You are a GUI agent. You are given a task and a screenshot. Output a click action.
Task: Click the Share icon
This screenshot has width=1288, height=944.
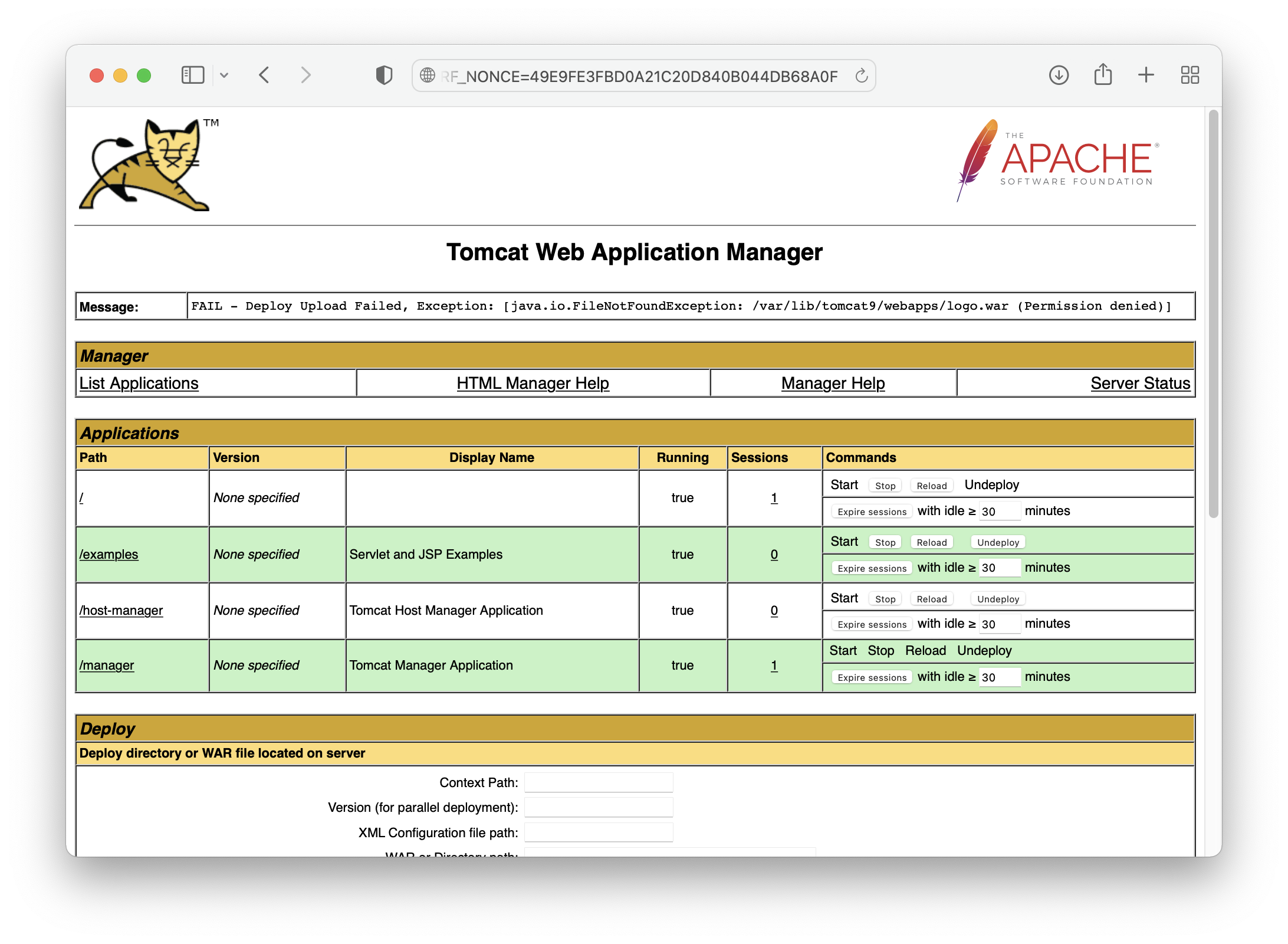tap(1103, 75)
